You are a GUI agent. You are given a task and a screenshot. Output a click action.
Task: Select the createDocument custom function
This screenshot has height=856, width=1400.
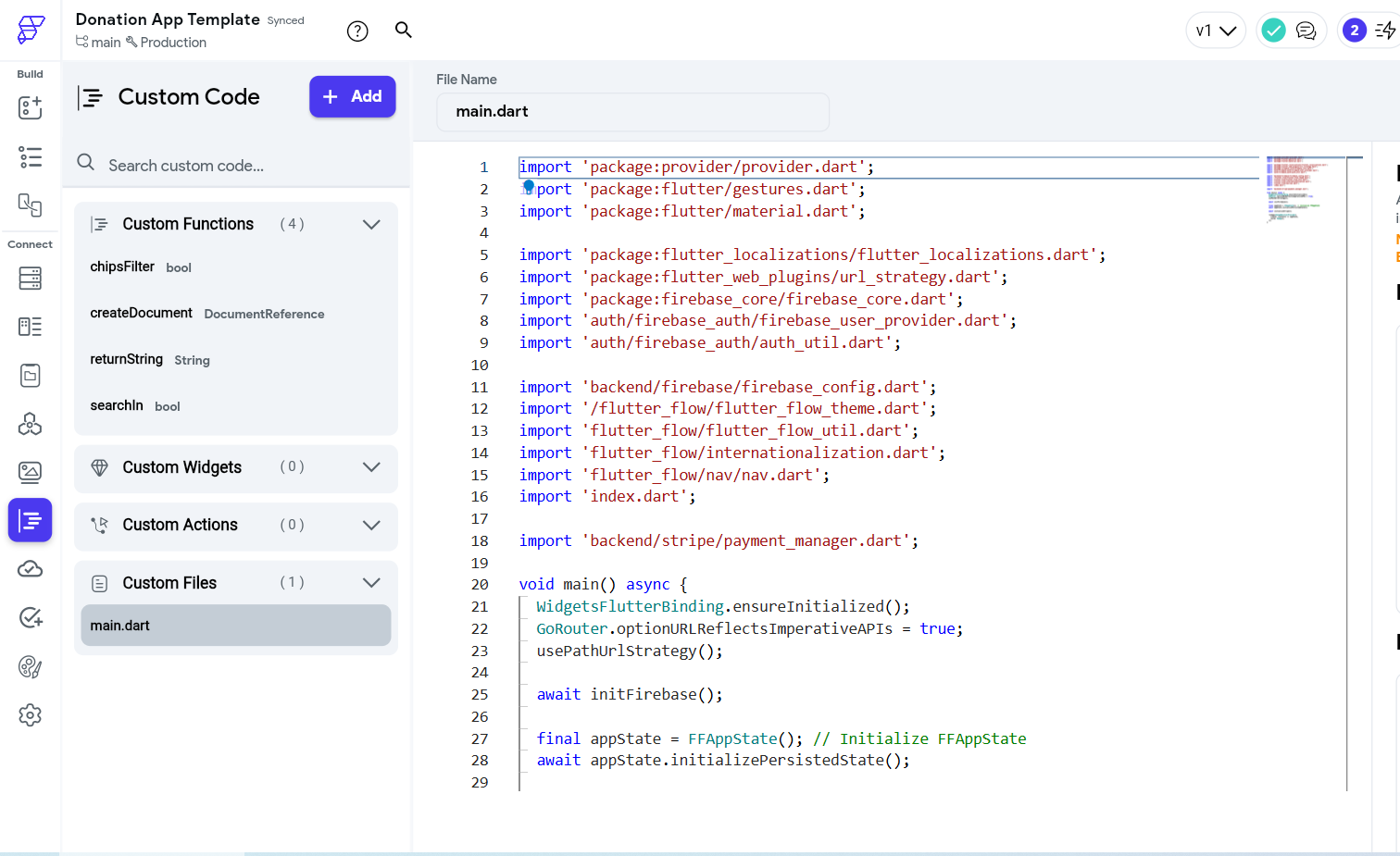(142, 314)
